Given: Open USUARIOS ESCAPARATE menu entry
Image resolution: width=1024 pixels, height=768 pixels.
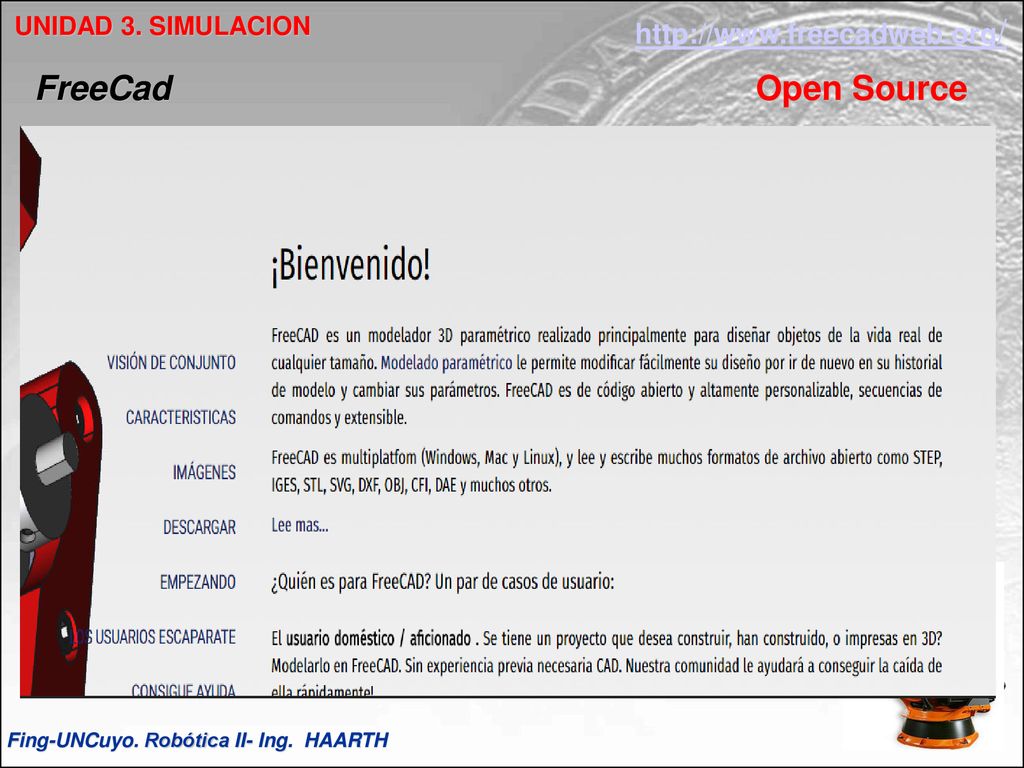Looking at the screenshot, I should (154, 637).
